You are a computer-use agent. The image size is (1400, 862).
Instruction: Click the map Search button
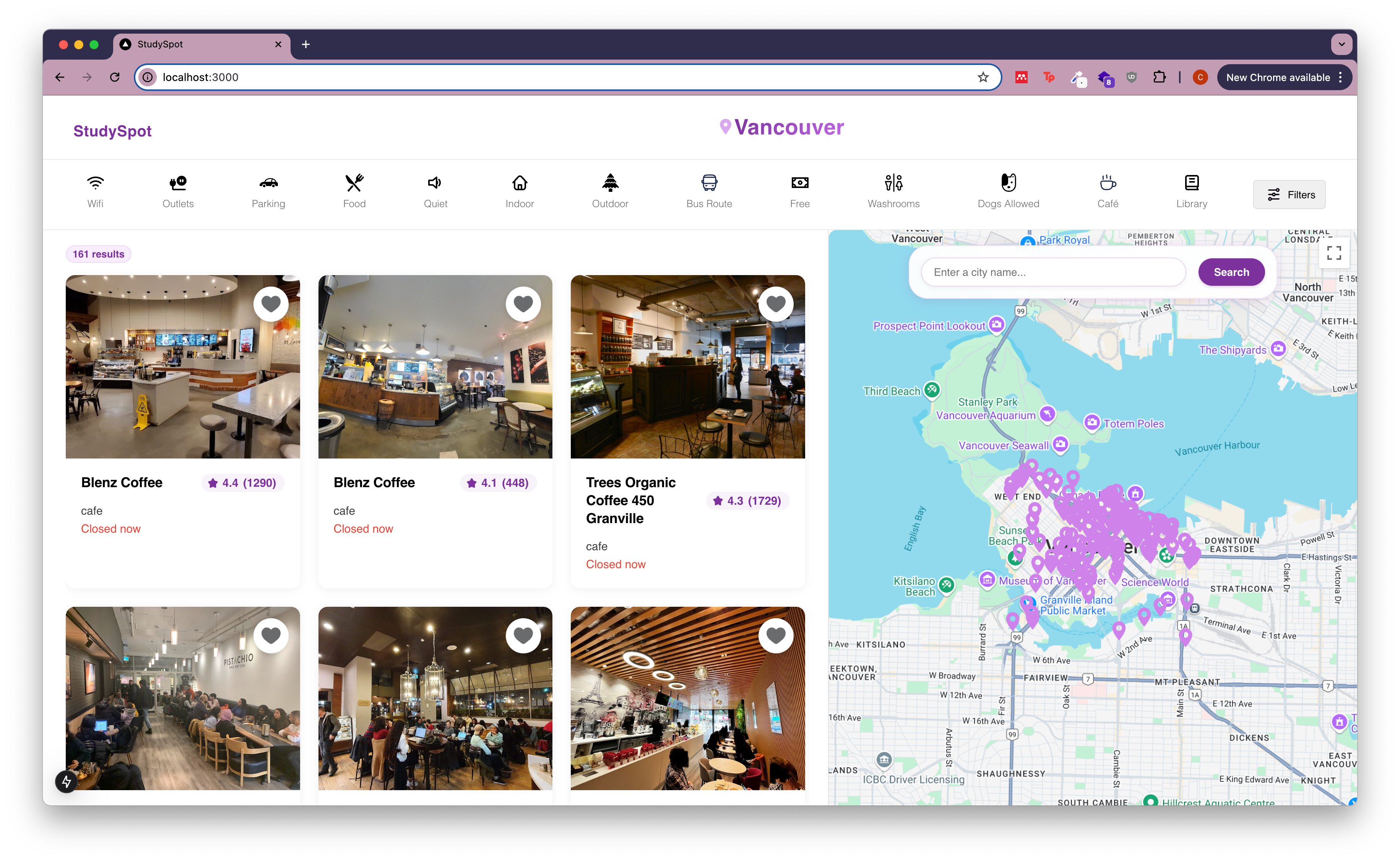coord(1231,272)
